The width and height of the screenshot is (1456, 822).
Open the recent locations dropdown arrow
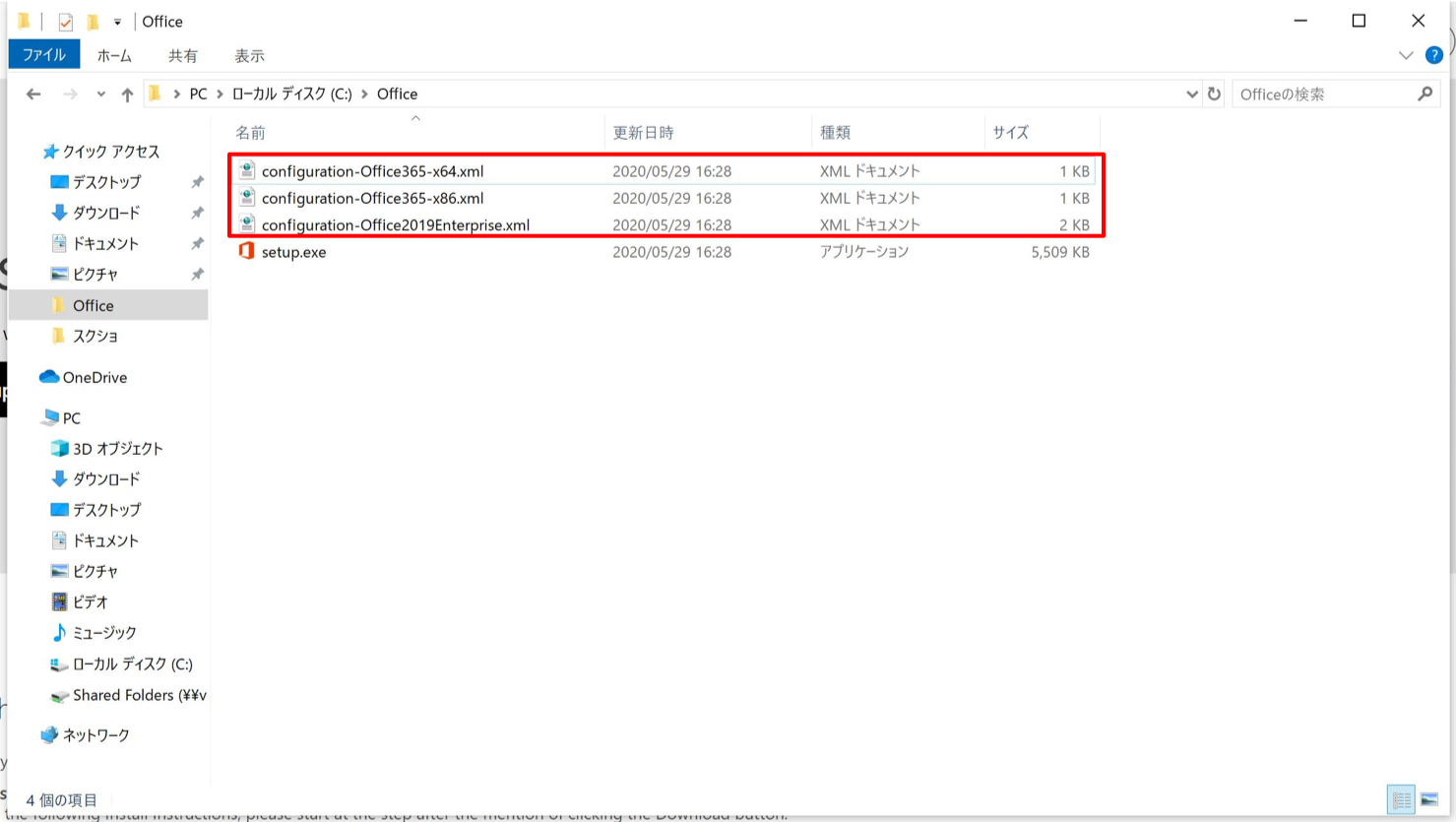pyautogui.click(x=100, y=95)
